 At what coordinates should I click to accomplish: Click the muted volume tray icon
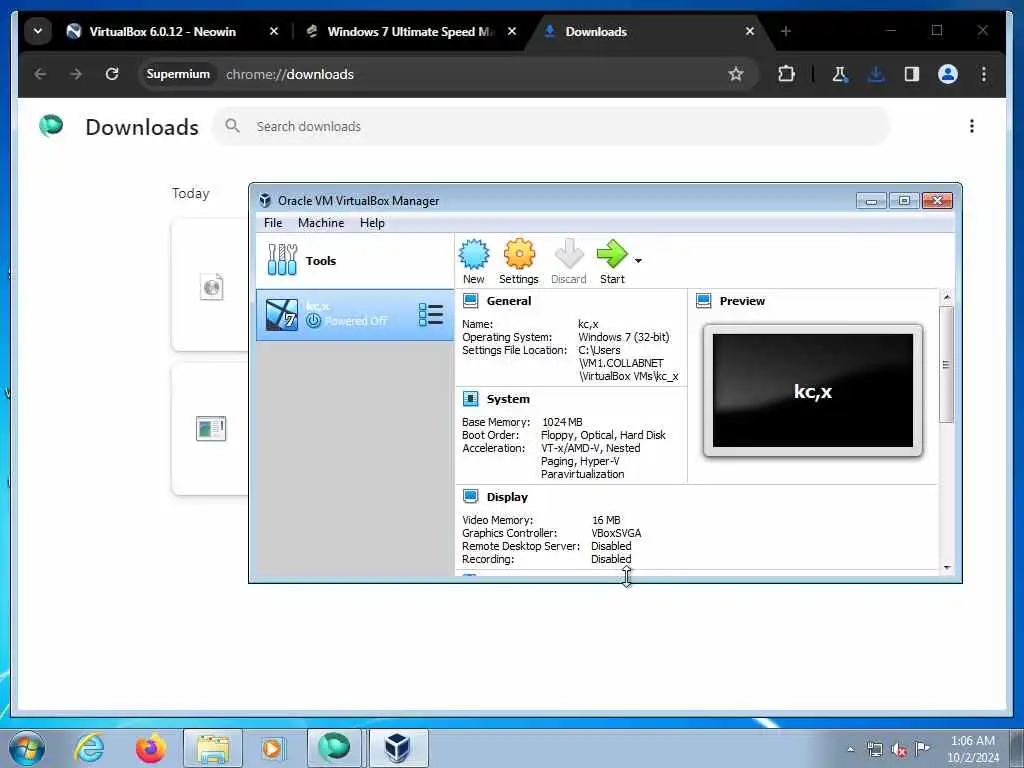pos(899,749)
